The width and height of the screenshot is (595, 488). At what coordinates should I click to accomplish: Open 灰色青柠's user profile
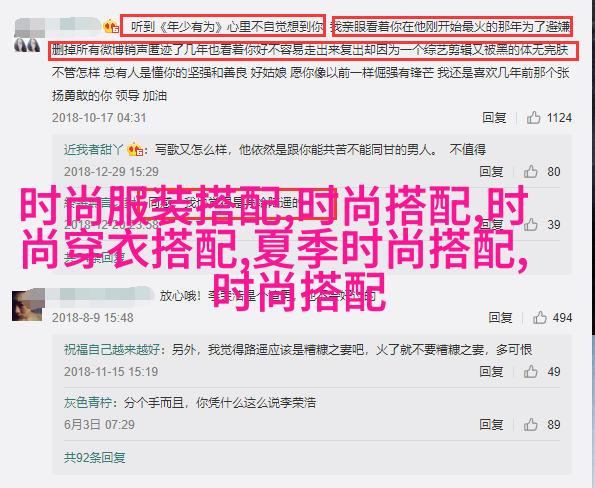pyautogui.click(x=88, y=403)
